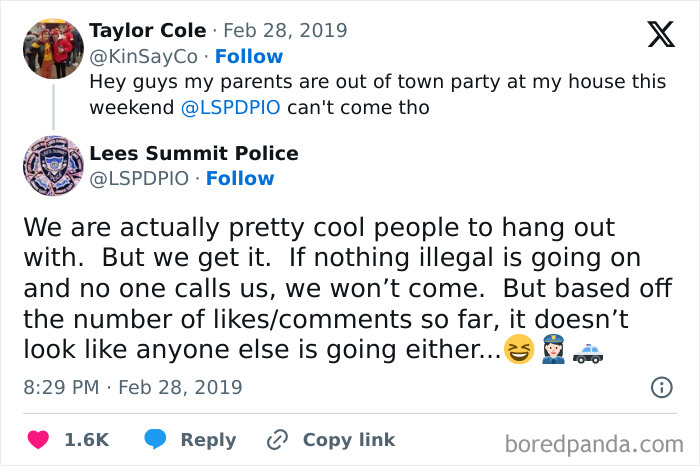The height and width of the screenshot is (466, 700).
Task: Click the X logo icon
Action: click(x=661, y=34)
